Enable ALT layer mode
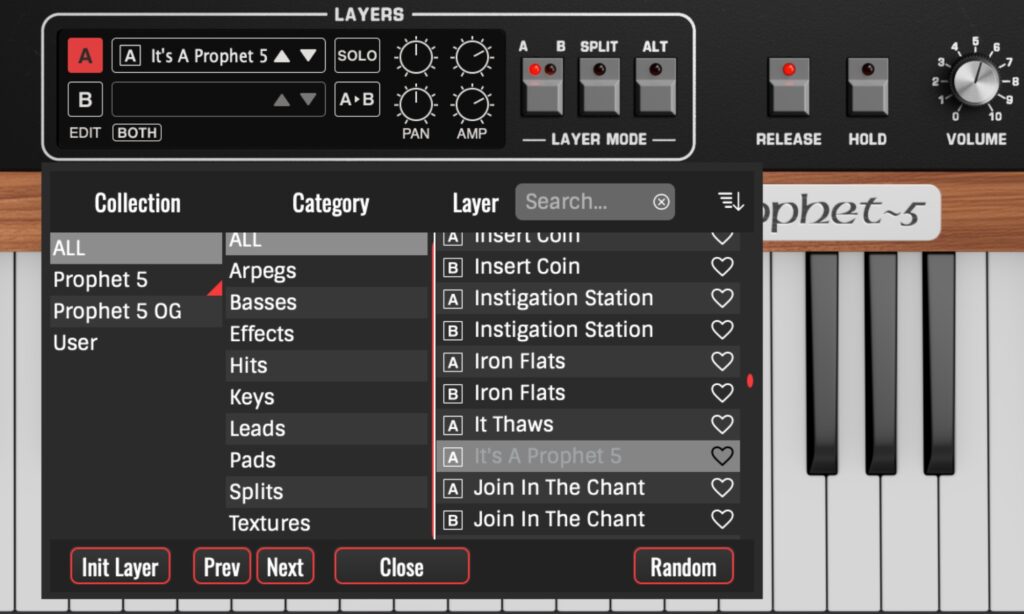Viewport: 1024px width, 614px height. click(656, 87)
